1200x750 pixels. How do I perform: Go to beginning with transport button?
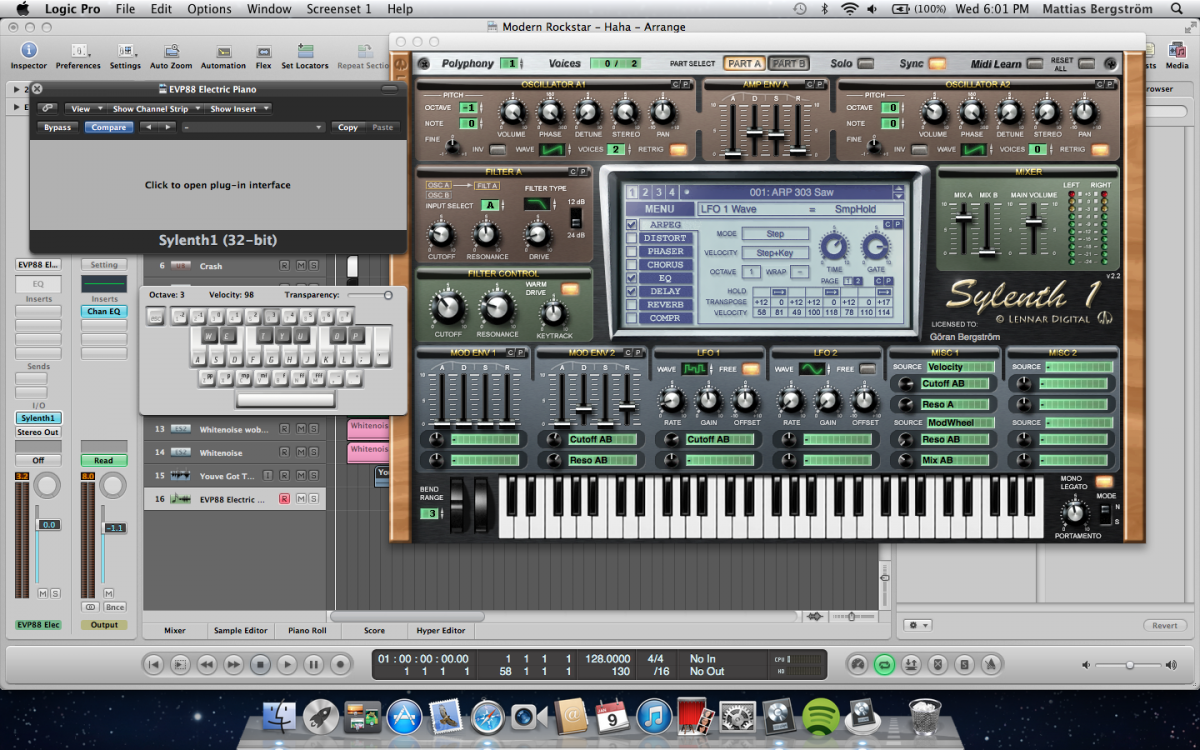tap(153, 663)
